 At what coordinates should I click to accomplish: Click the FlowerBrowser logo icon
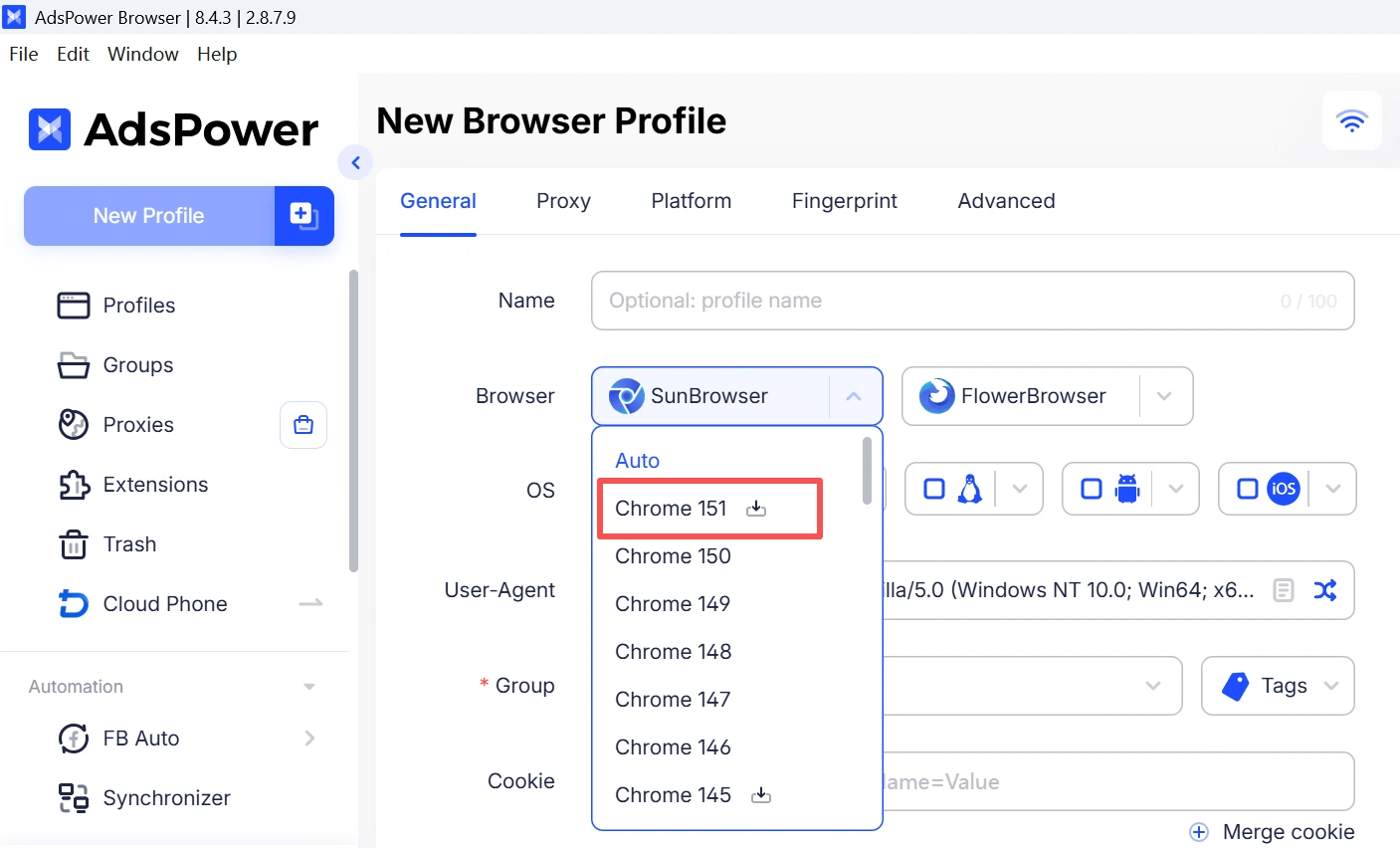click(936, 396)
